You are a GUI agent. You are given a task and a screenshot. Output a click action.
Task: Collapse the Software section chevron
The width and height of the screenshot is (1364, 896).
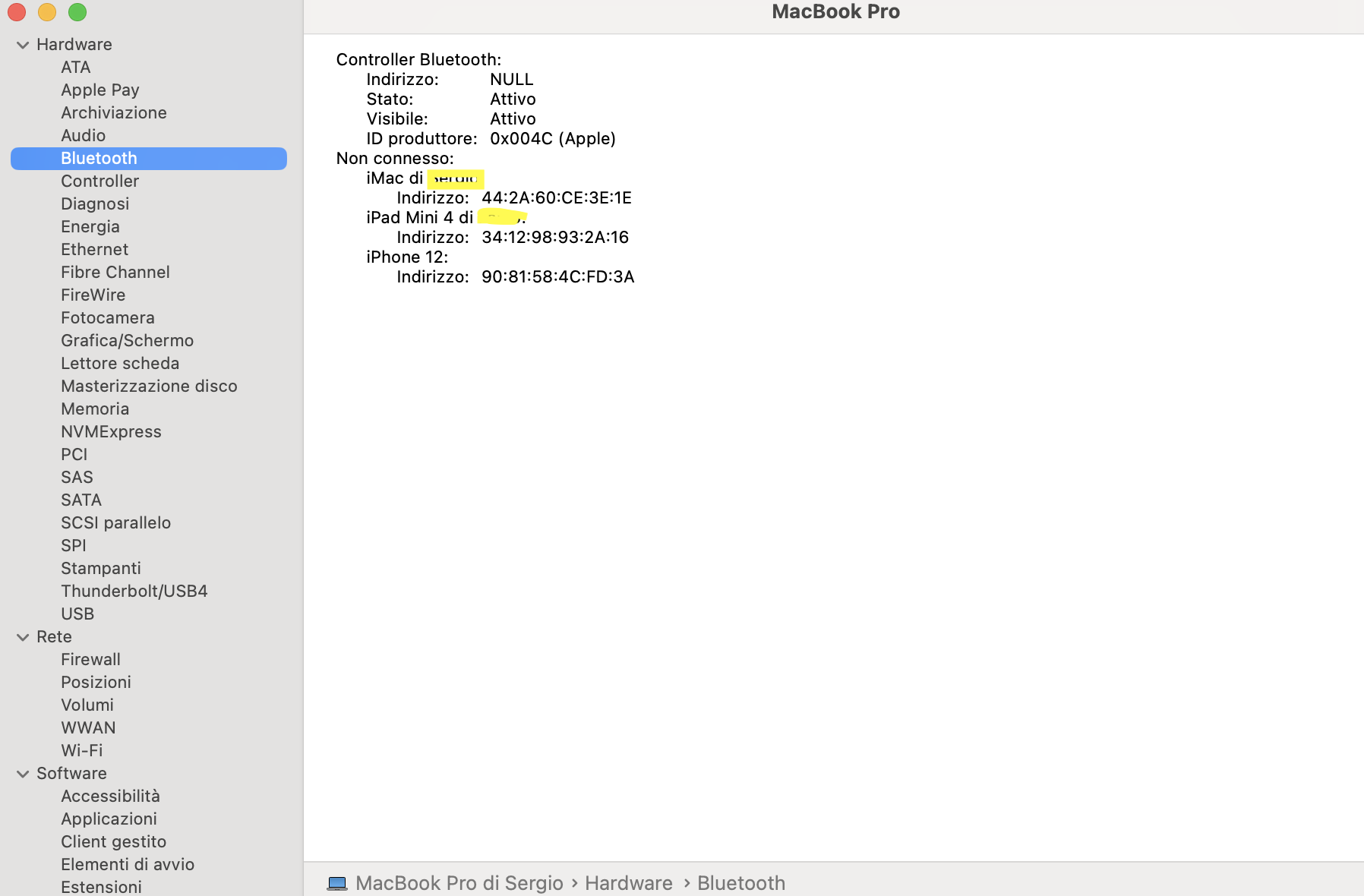23,774
